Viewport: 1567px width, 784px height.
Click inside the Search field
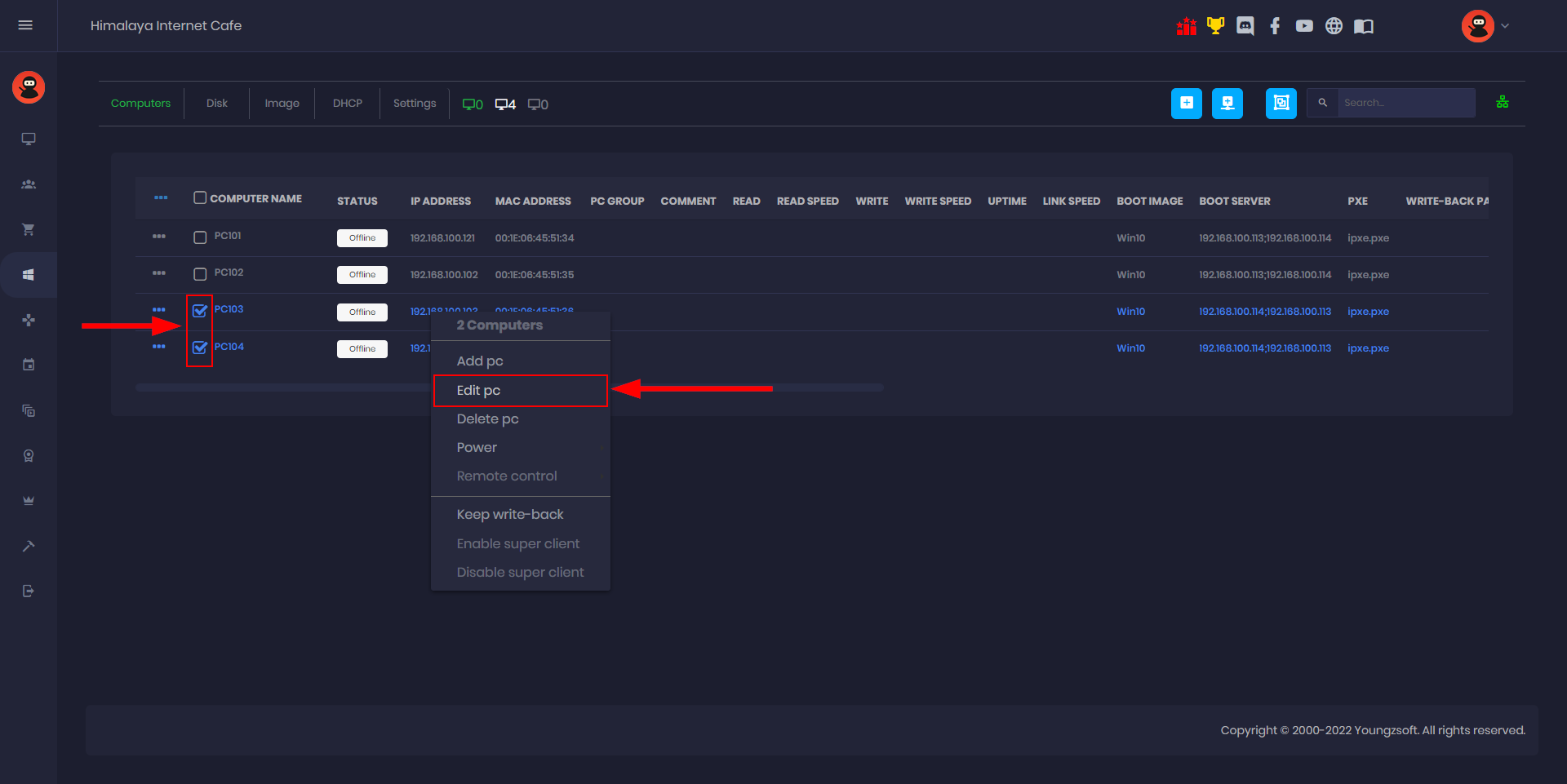pos(1405,102)
